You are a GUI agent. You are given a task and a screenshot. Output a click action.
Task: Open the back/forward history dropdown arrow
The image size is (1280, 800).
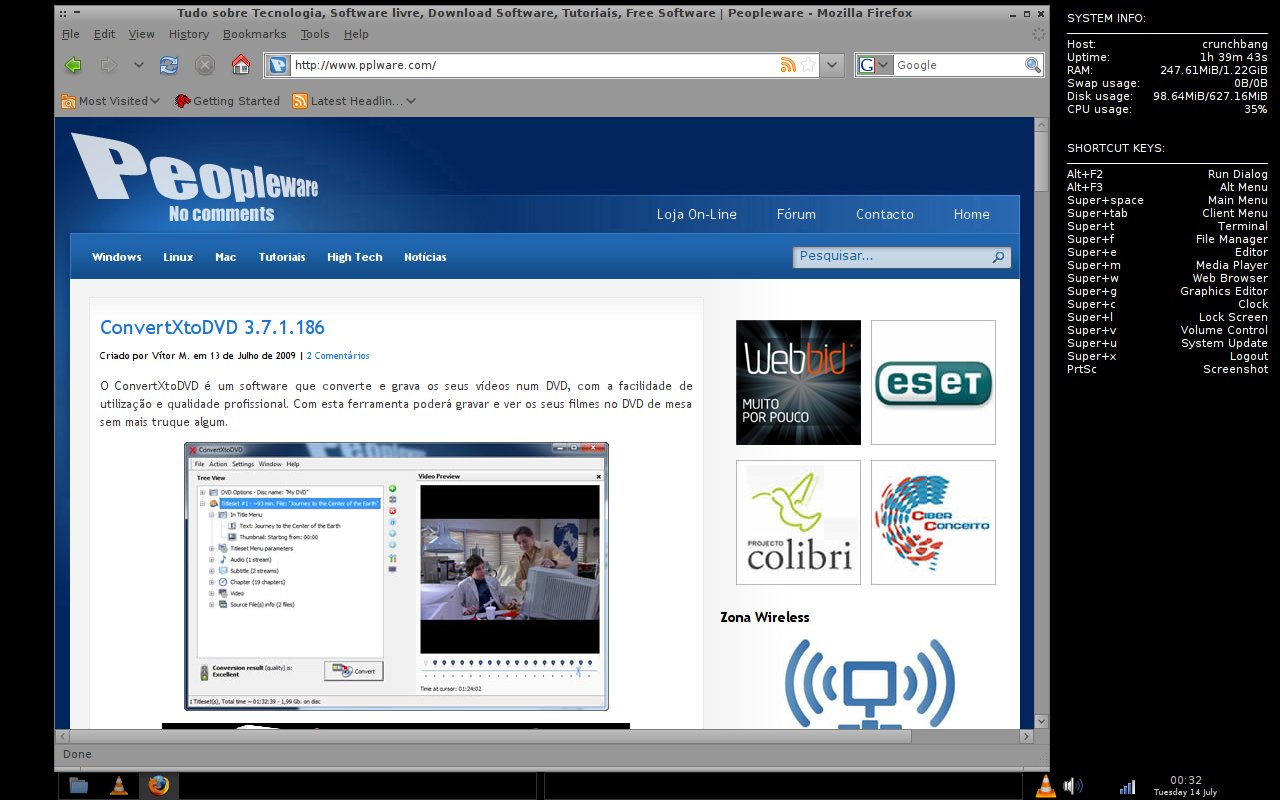(138, 65)
